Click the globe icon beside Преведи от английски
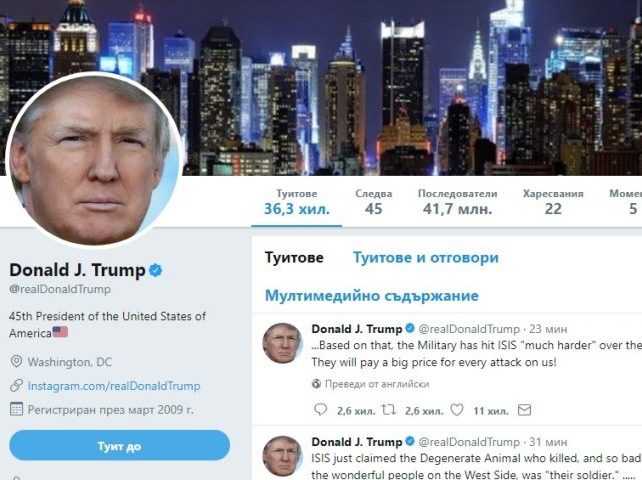This screenshot has width=642, height=480. point(316,384)
